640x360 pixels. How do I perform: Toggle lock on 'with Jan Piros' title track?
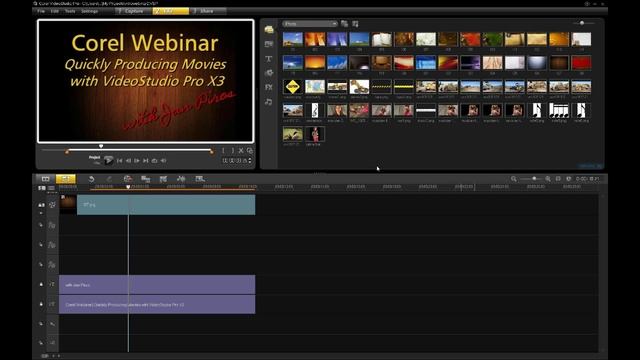click(x=41, y=284)
